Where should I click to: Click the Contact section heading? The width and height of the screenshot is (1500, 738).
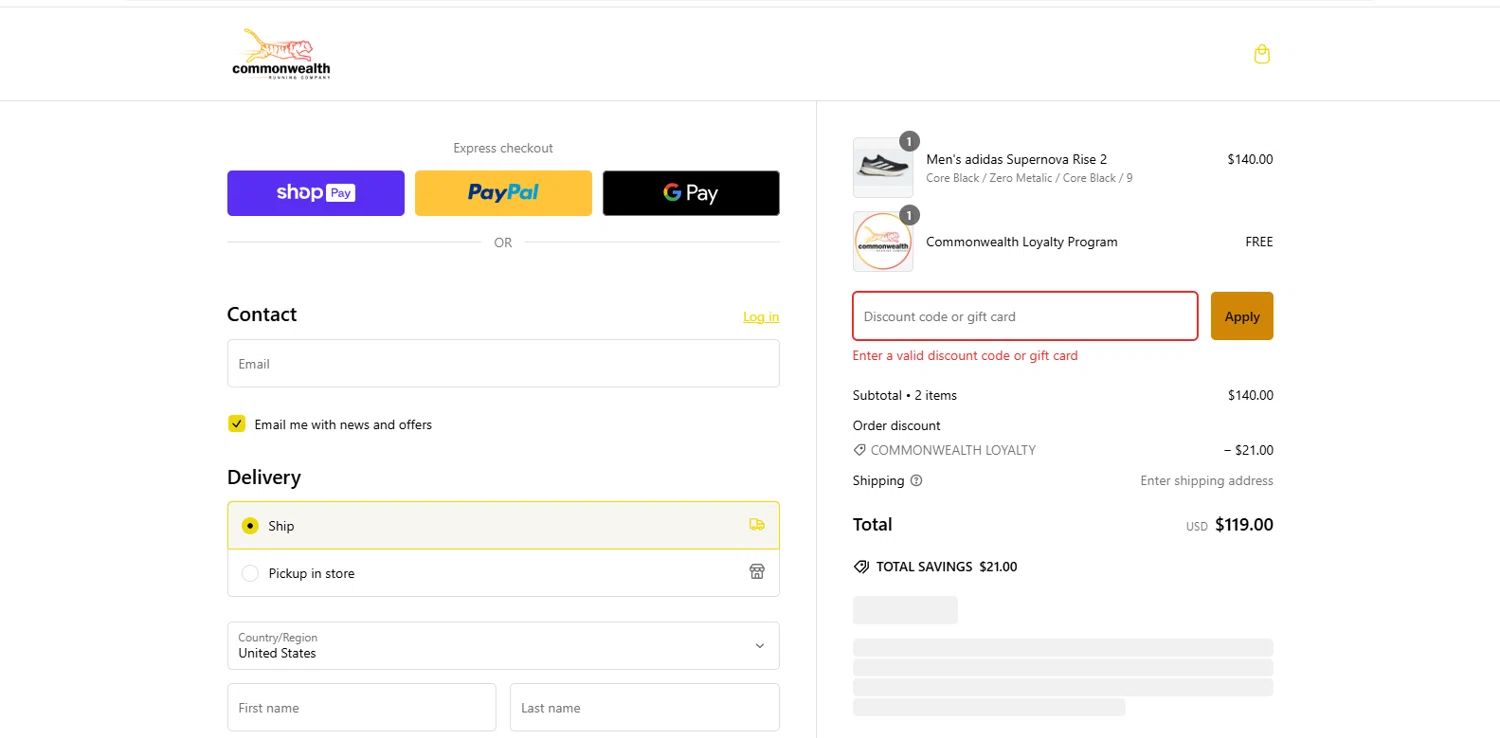(262, 314)
